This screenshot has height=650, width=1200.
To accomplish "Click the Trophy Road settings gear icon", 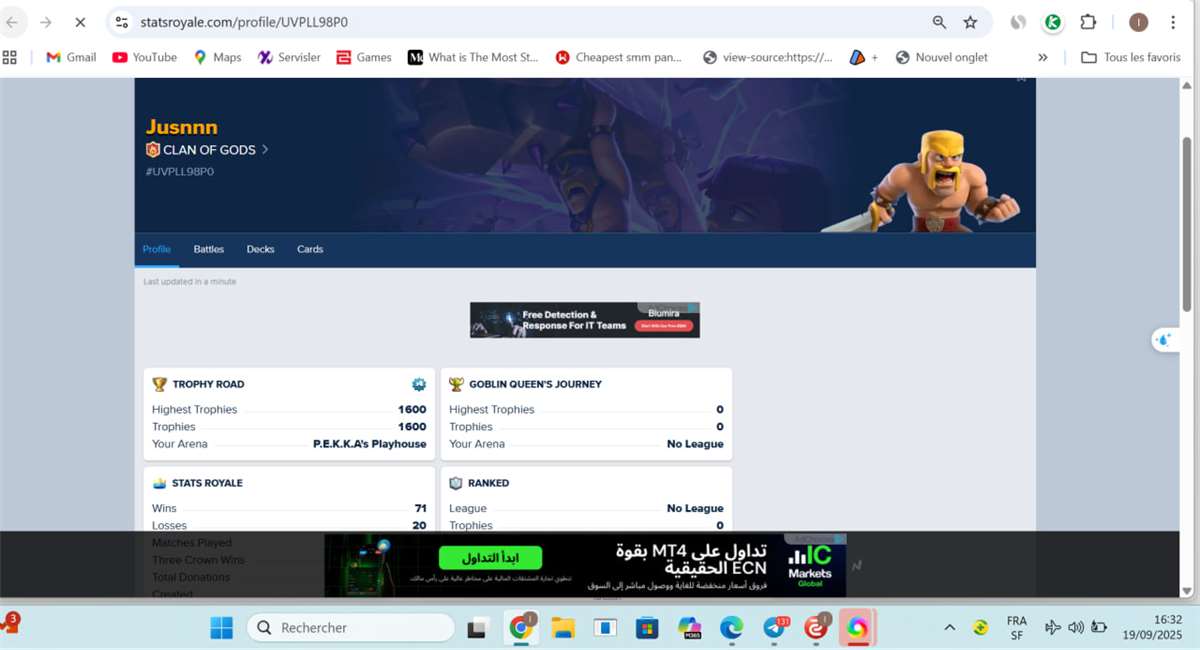I will point(419,384).
